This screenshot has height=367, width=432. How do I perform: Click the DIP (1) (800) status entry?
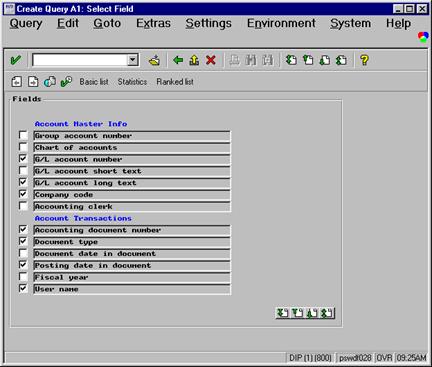[310, 358]
